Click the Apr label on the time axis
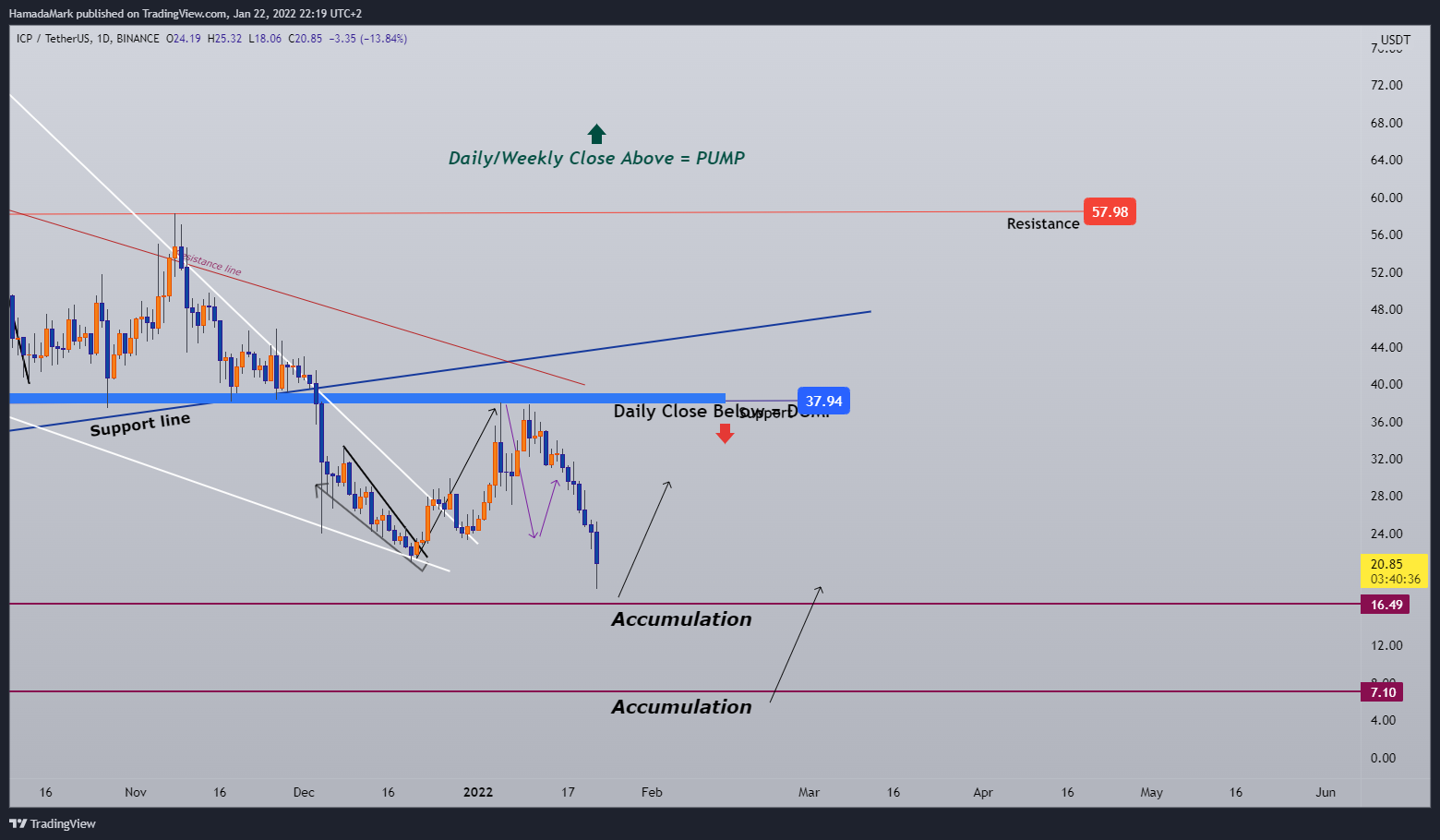This screenshot has height=840, width=1440. click(983, 792)
